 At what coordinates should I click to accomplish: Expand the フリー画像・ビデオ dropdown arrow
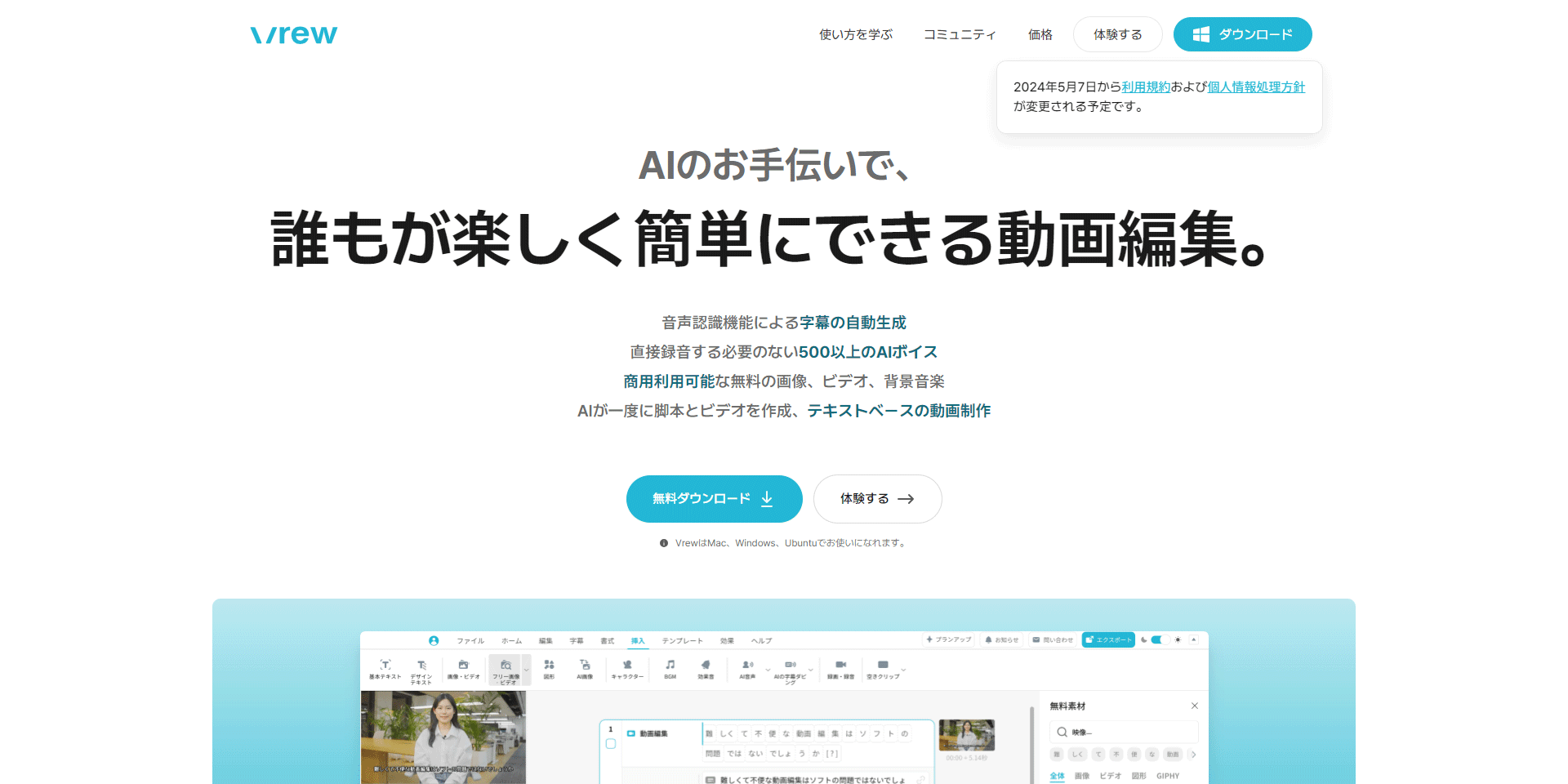pos(526,670)
